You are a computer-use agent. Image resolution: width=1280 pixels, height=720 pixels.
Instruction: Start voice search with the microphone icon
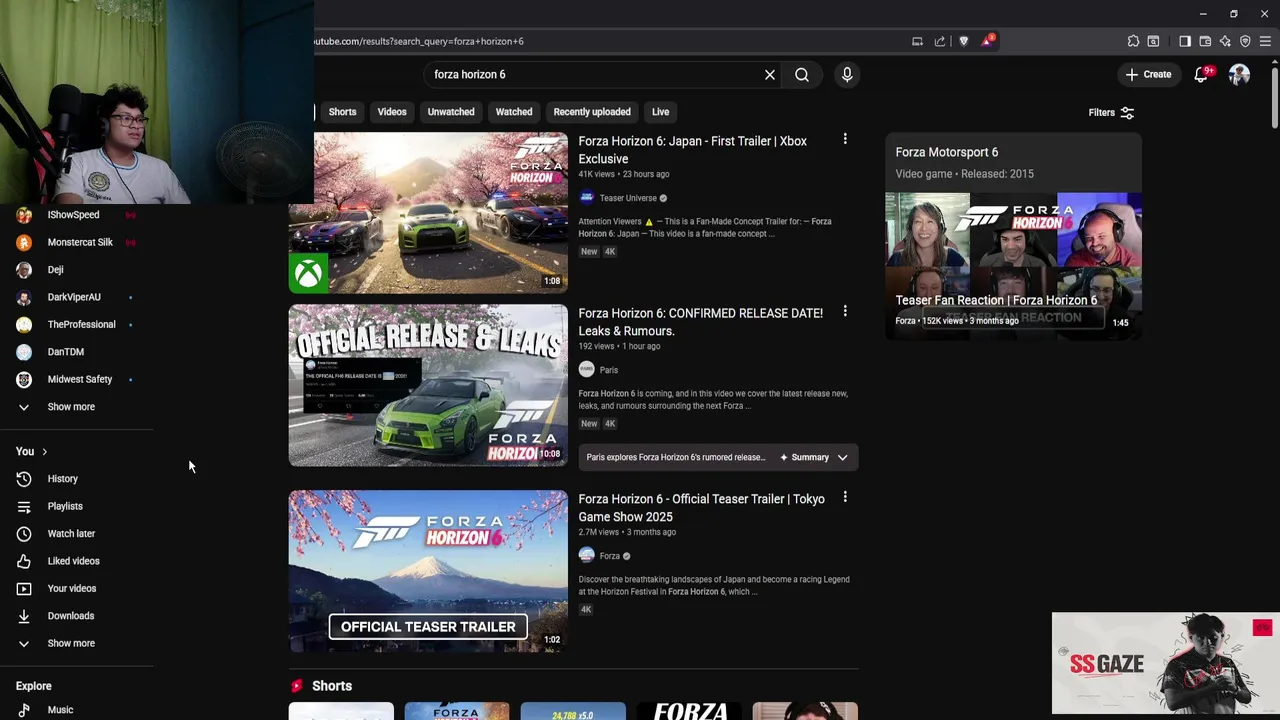coord(847,74)
